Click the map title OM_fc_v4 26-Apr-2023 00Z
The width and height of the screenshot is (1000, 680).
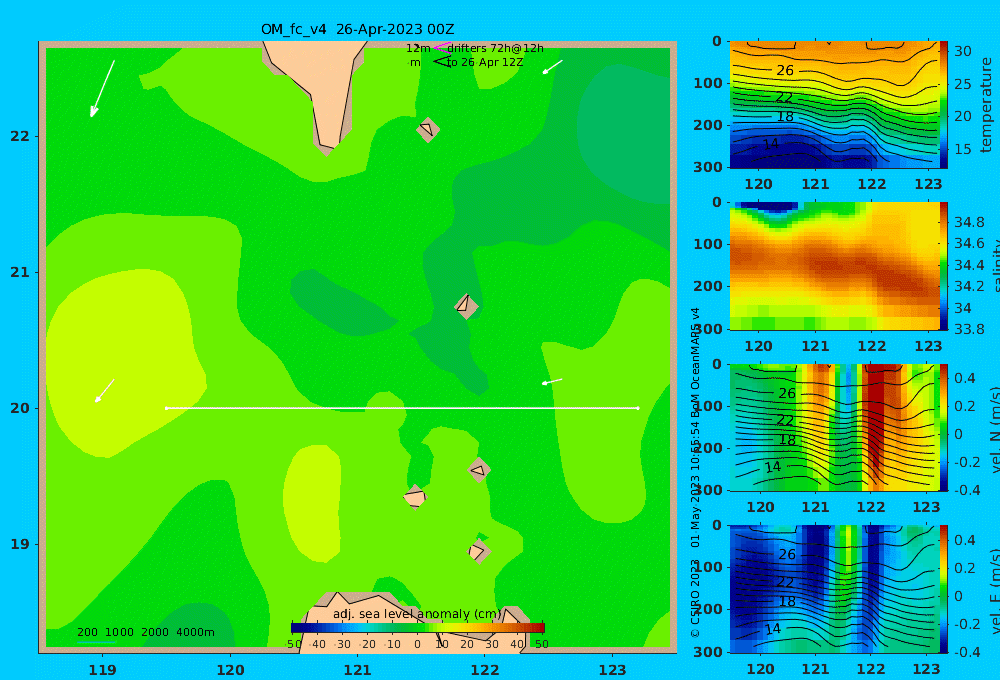coord(357,29)
